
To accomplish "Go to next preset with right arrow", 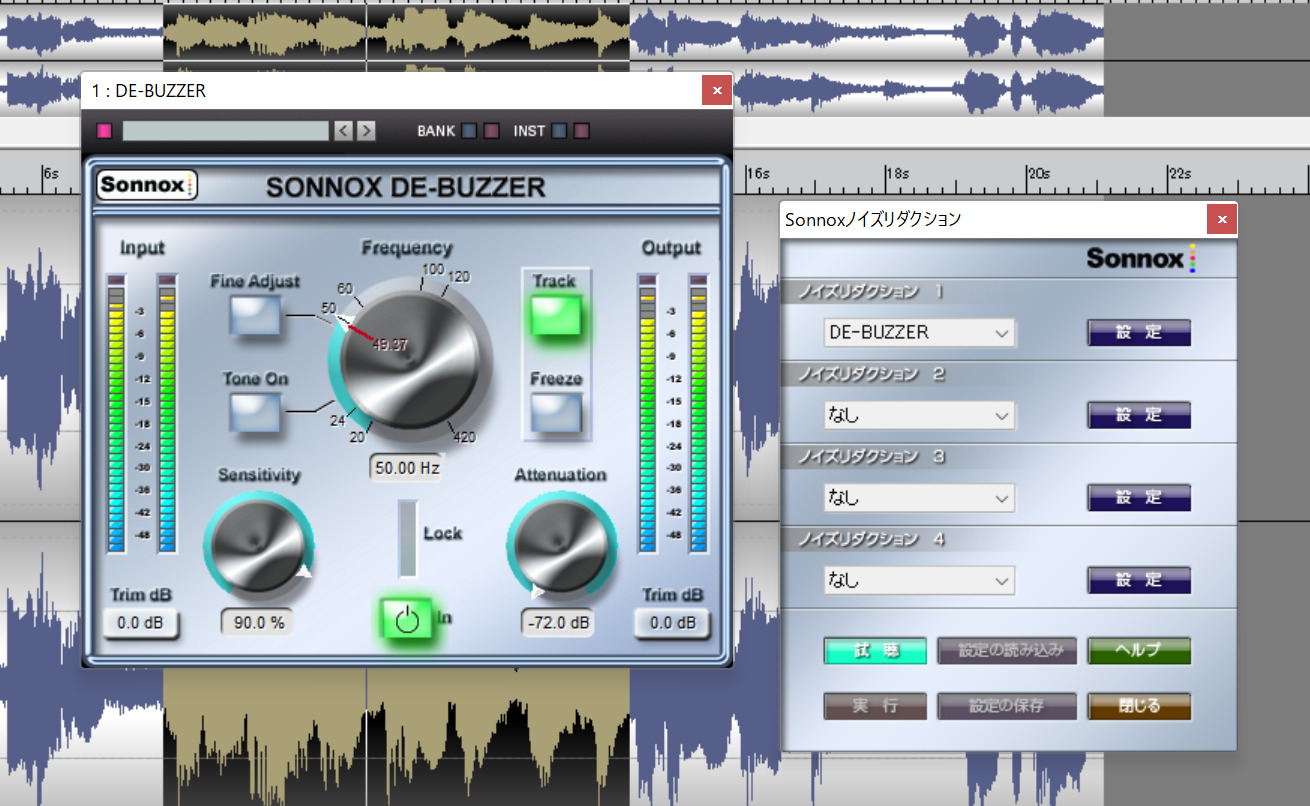I will click(366, 131).
